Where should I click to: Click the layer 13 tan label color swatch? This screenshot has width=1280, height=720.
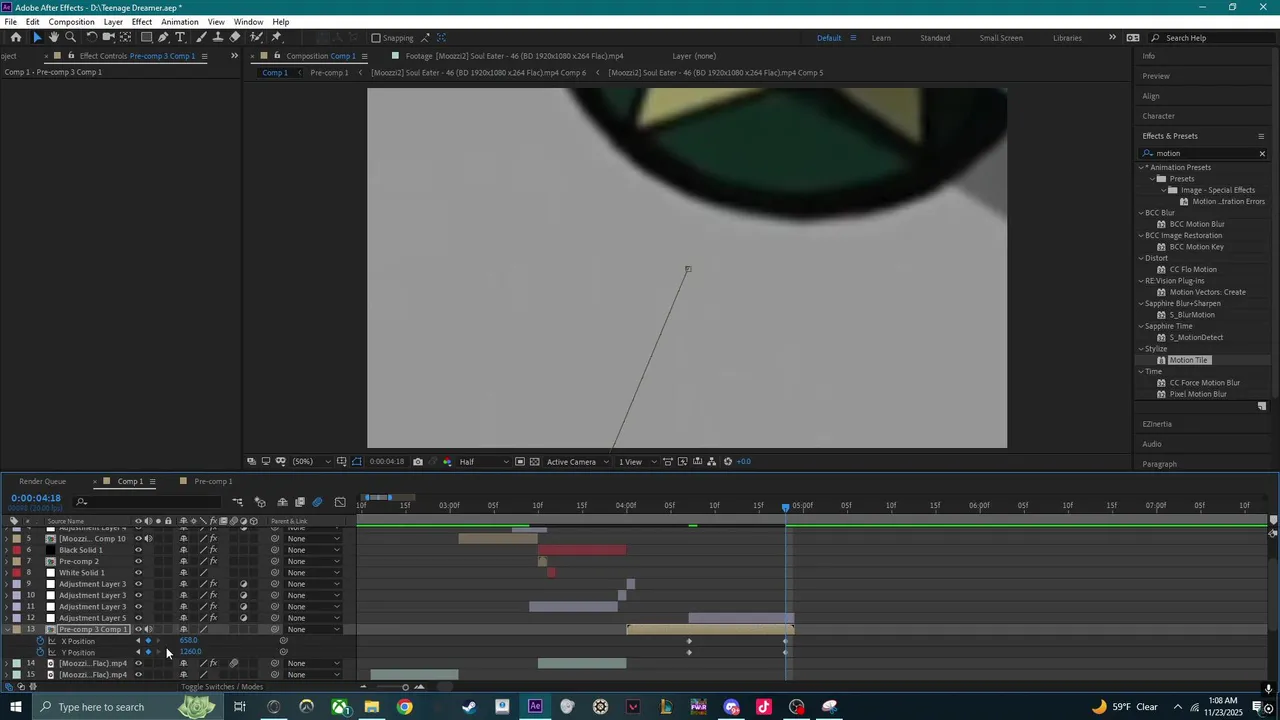point(17,630)
